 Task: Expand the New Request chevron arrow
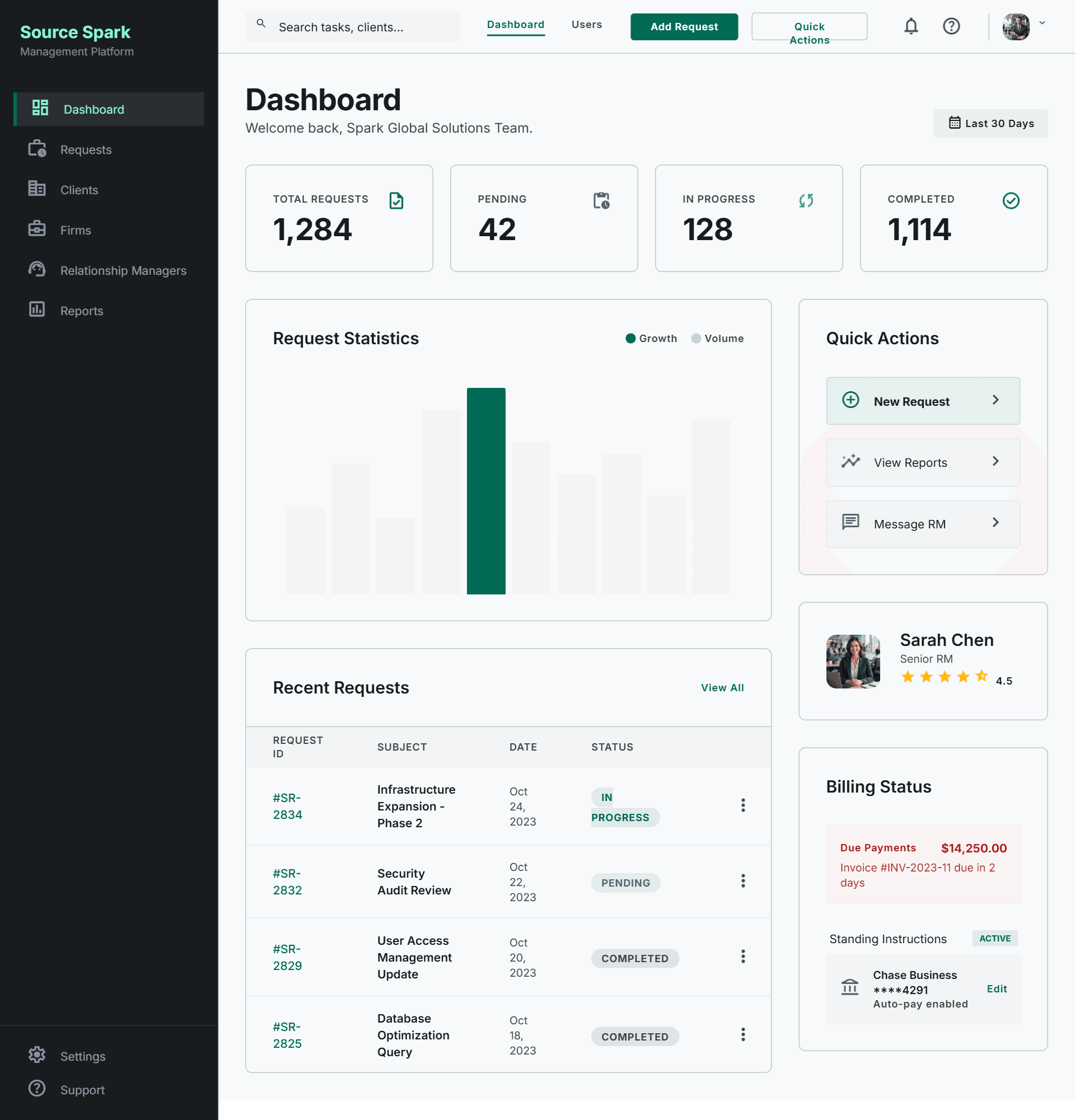(x=995, y=400)
